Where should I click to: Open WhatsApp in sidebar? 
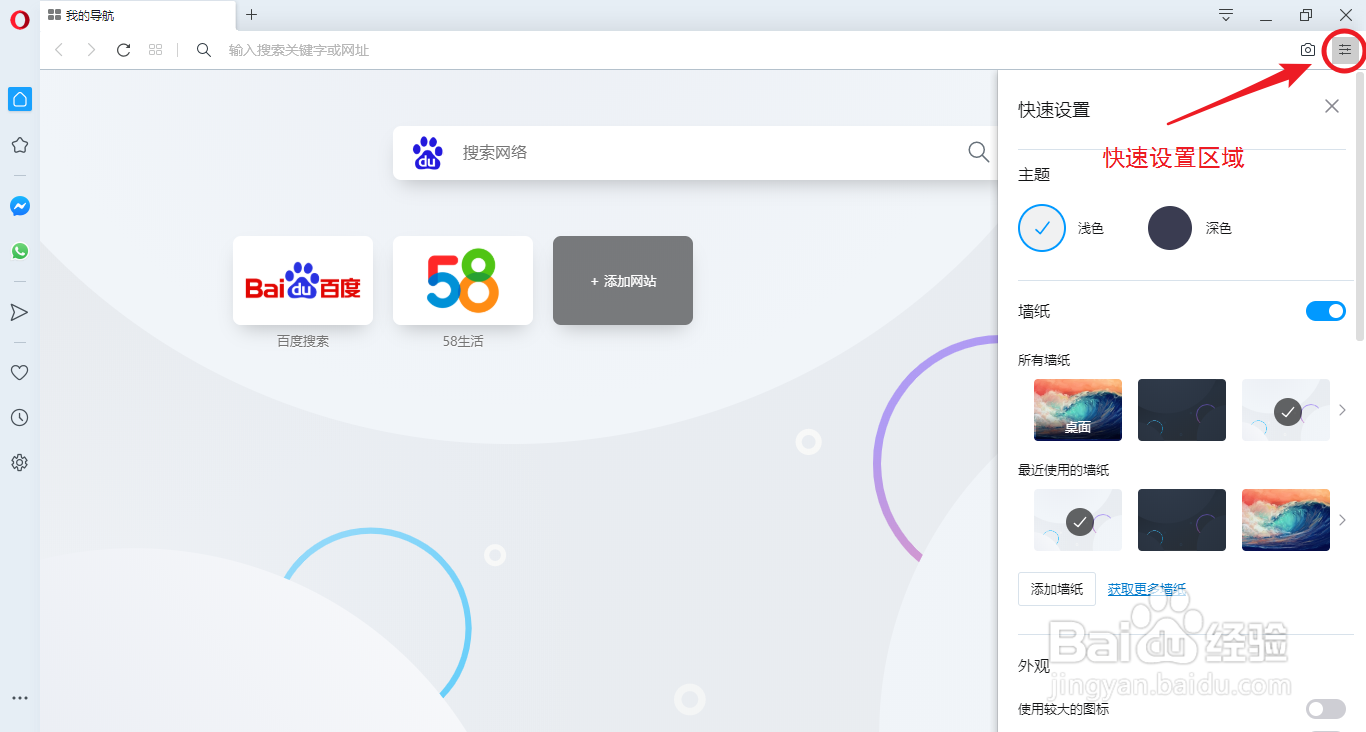pos(19,251)
